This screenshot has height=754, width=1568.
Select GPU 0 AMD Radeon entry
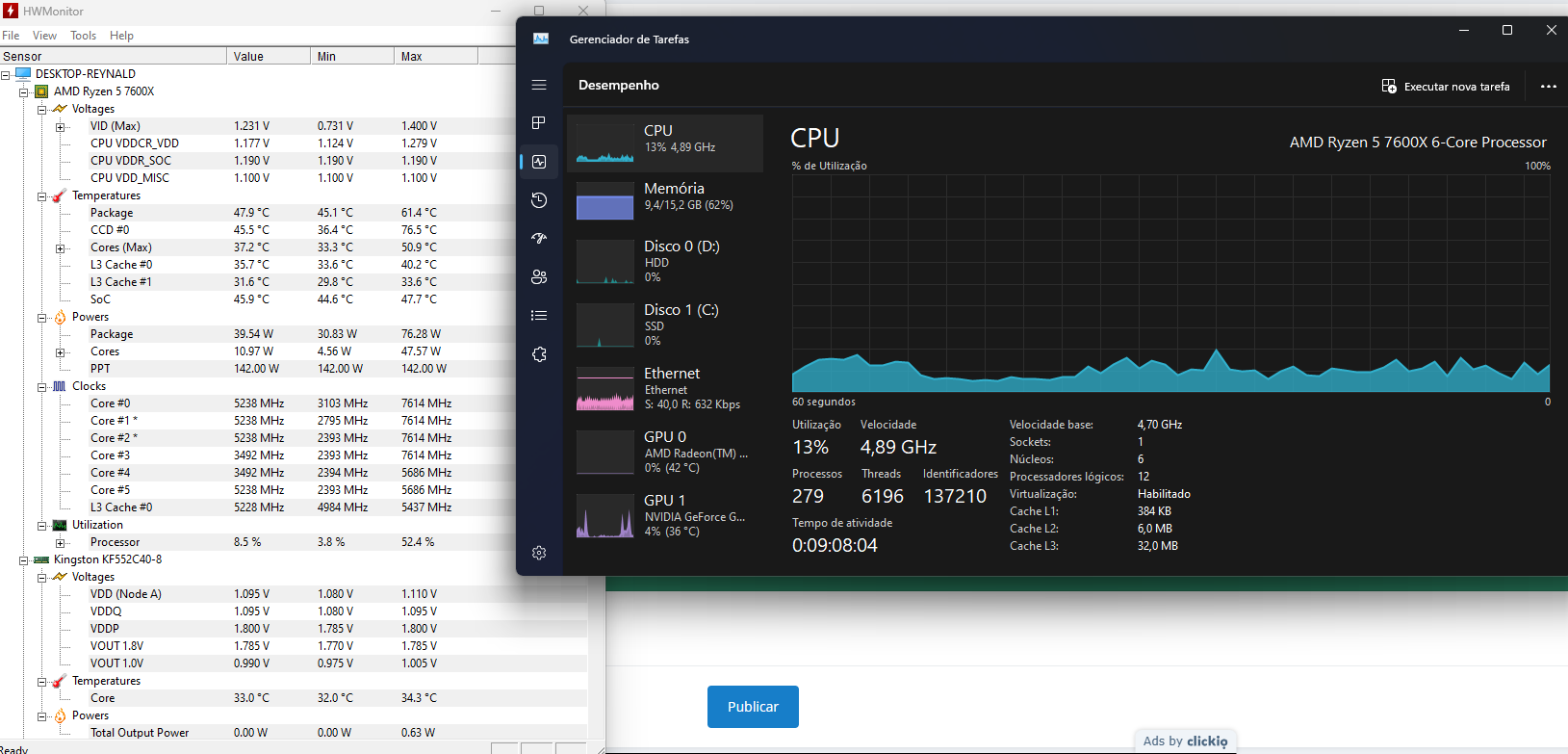[x=665, y=452]
